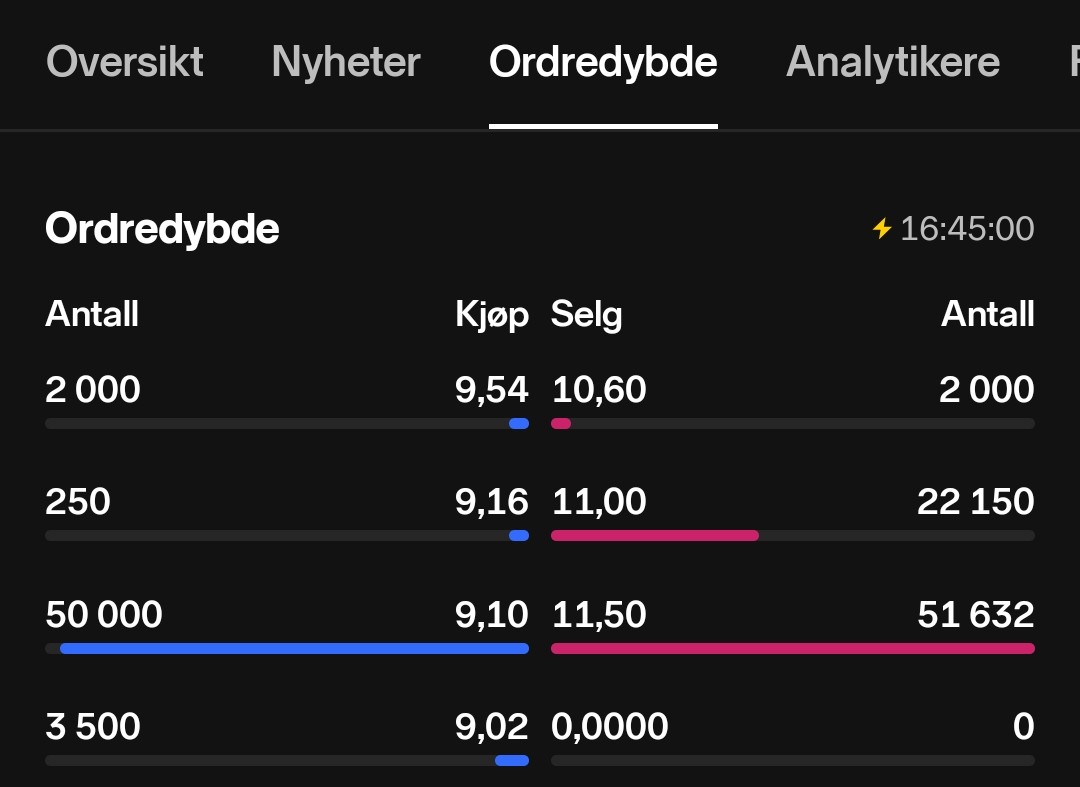Screen dimensions: 1080x787
Task: Switch to the Nyheter tab
Action: [346, 62]
